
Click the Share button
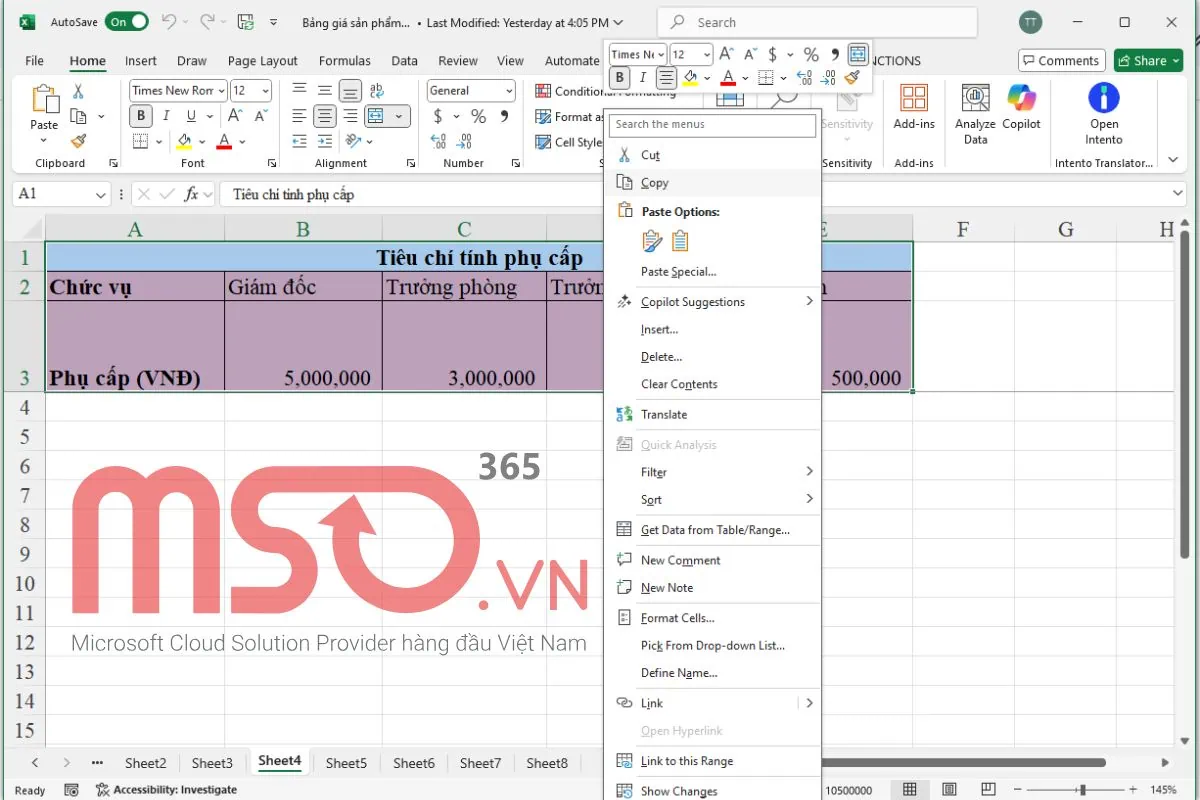pyautogui.click(x=1147, y=60)
